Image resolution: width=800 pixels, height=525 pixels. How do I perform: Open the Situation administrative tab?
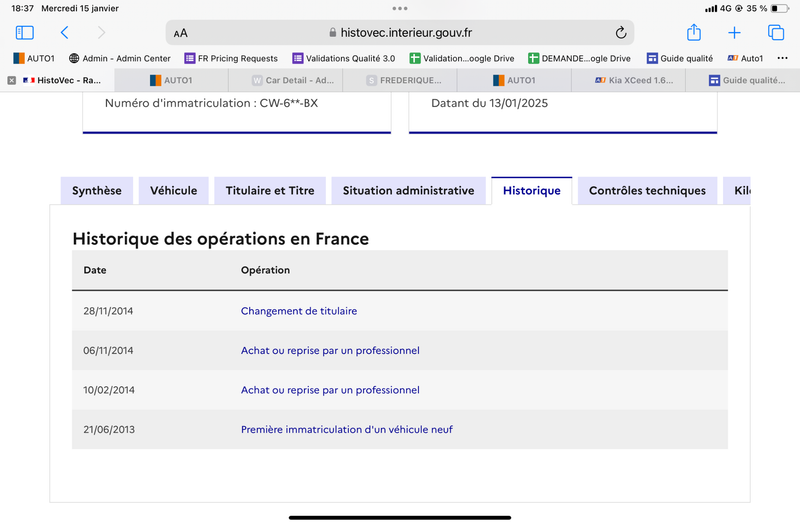[409, 191]
